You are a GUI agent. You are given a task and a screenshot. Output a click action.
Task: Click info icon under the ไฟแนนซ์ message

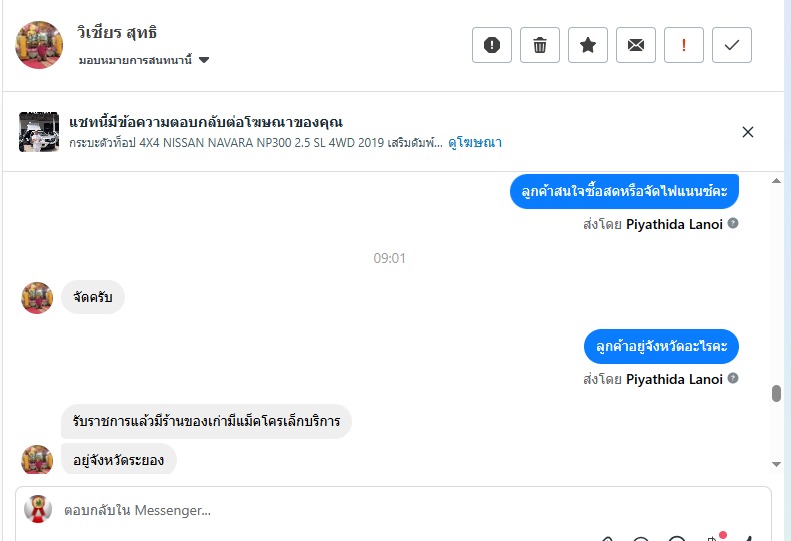click(733, 224)
